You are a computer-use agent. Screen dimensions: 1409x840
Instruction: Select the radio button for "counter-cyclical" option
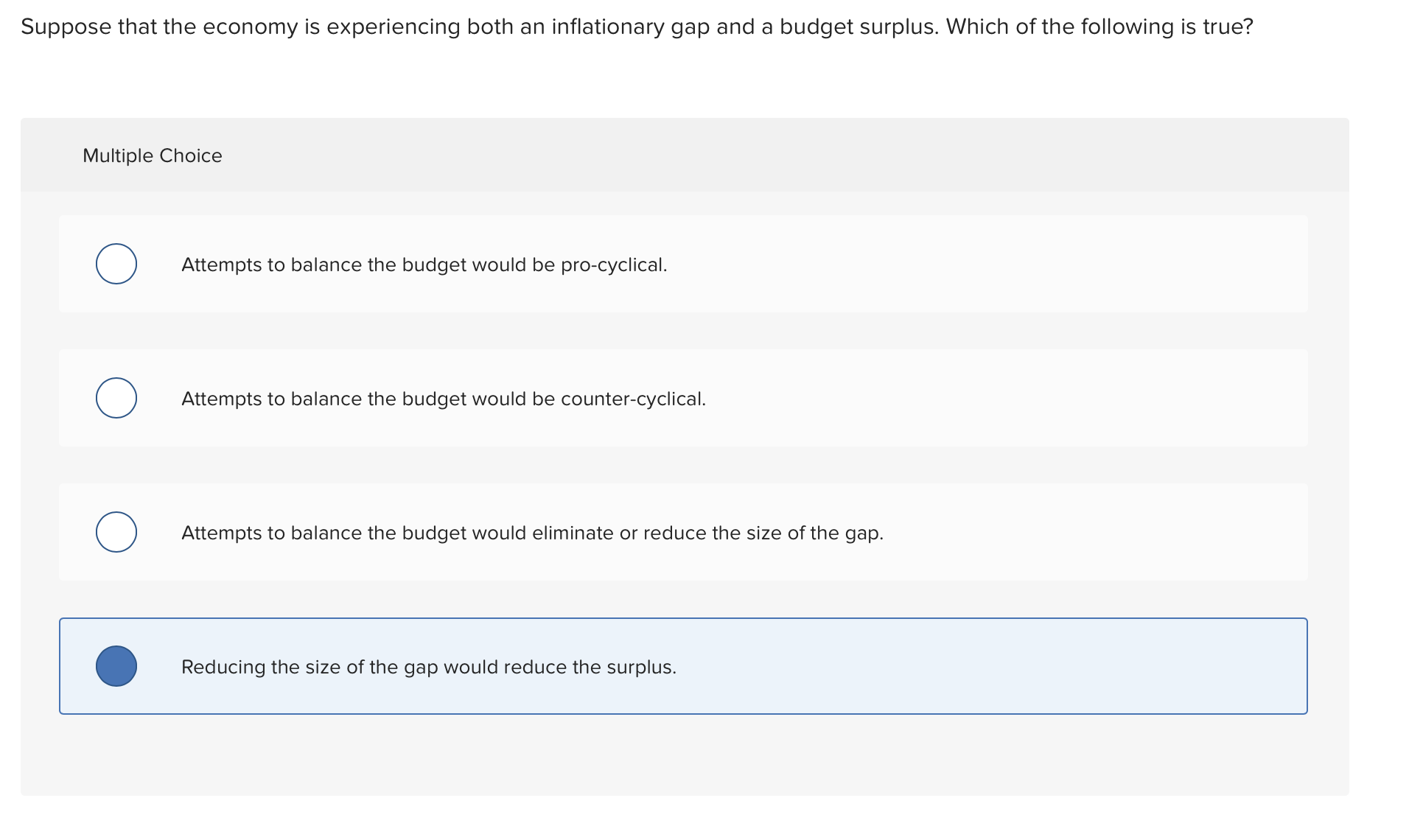click(116, 398)
